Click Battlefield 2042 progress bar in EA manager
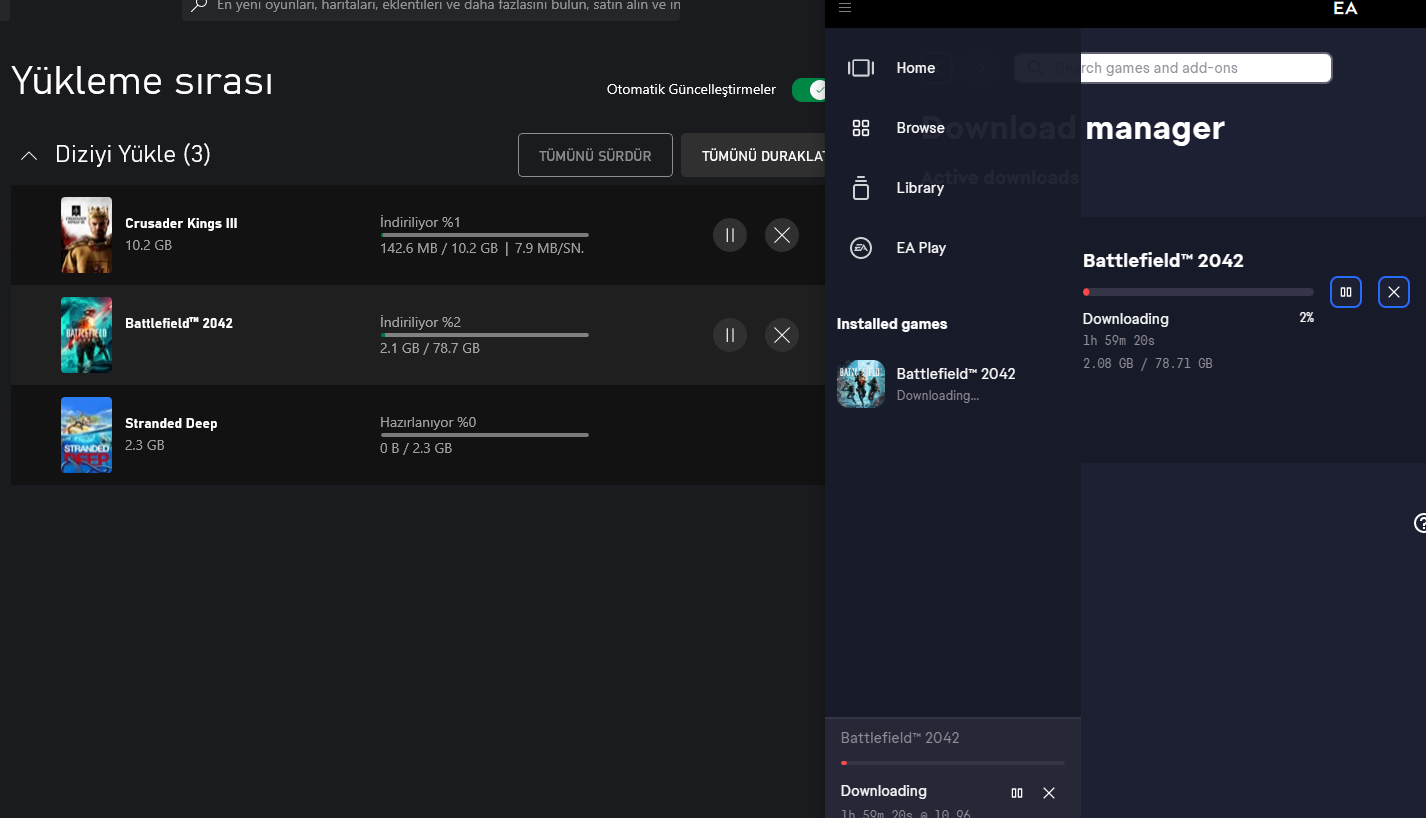The height and width of the screenshot is (818, 1426). point(1198,292)
